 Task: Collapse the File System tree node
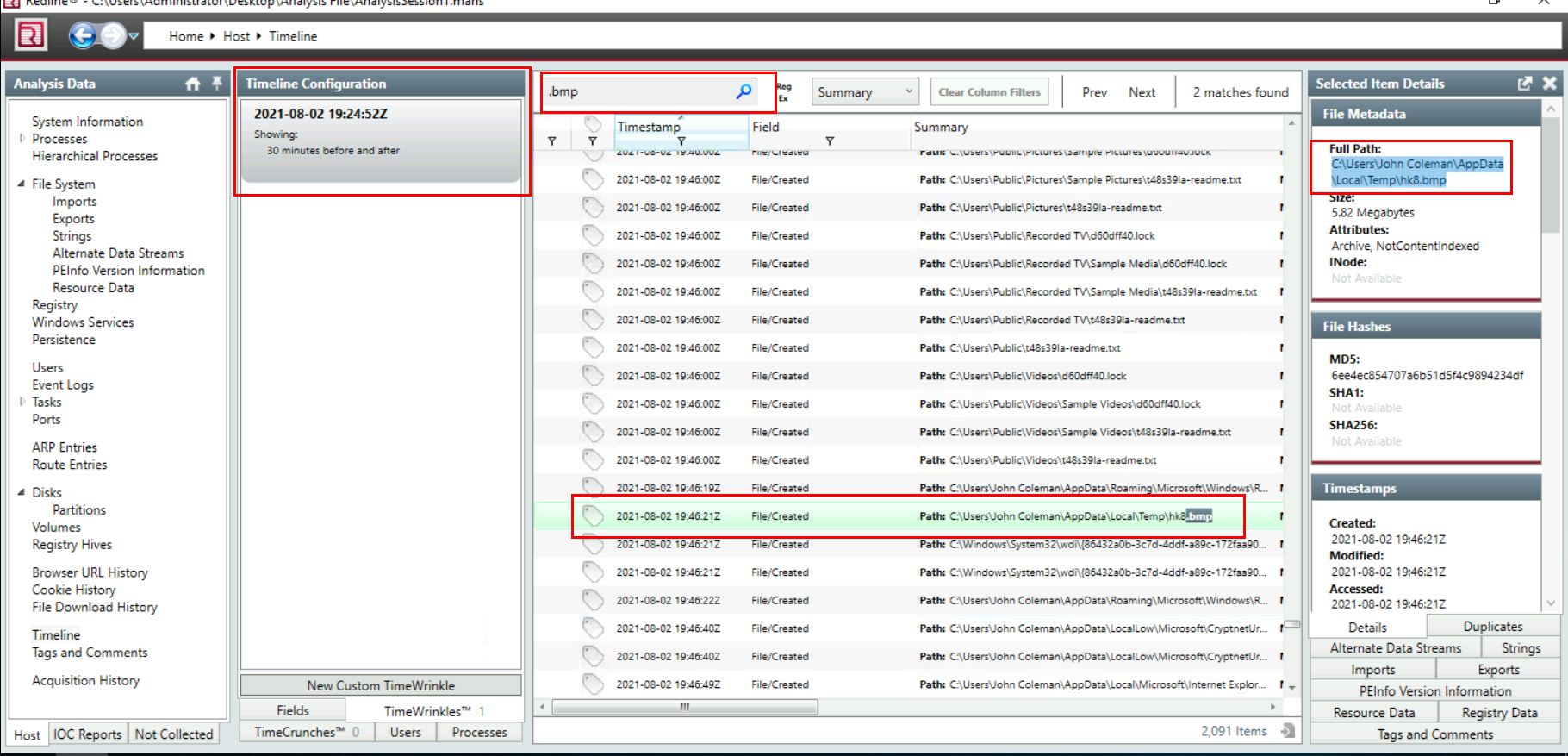(22, 184)
